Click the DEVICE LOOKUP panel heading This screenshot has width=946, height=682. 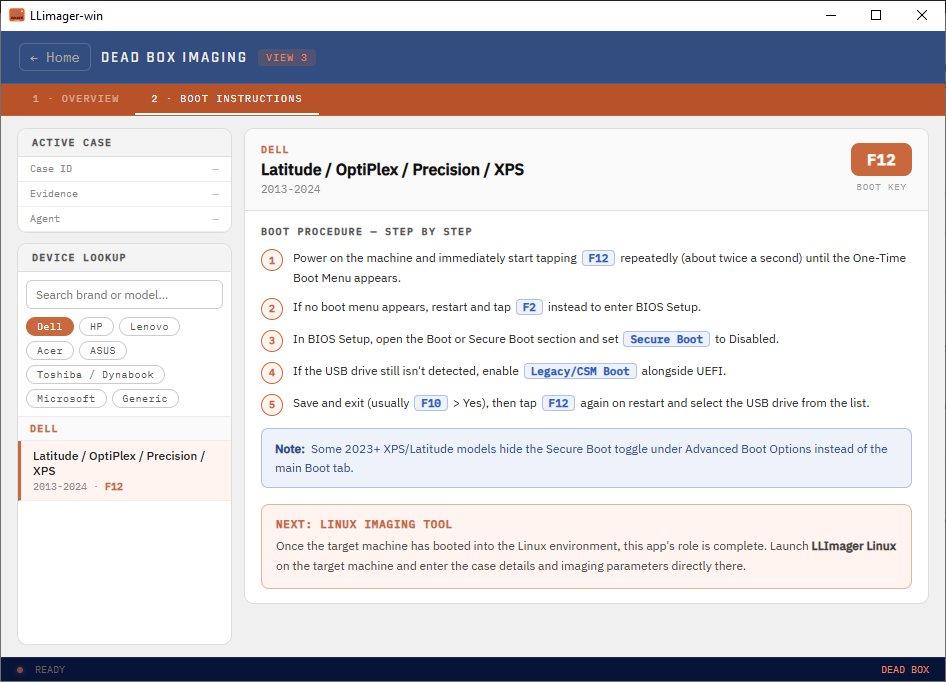point(79,258)
